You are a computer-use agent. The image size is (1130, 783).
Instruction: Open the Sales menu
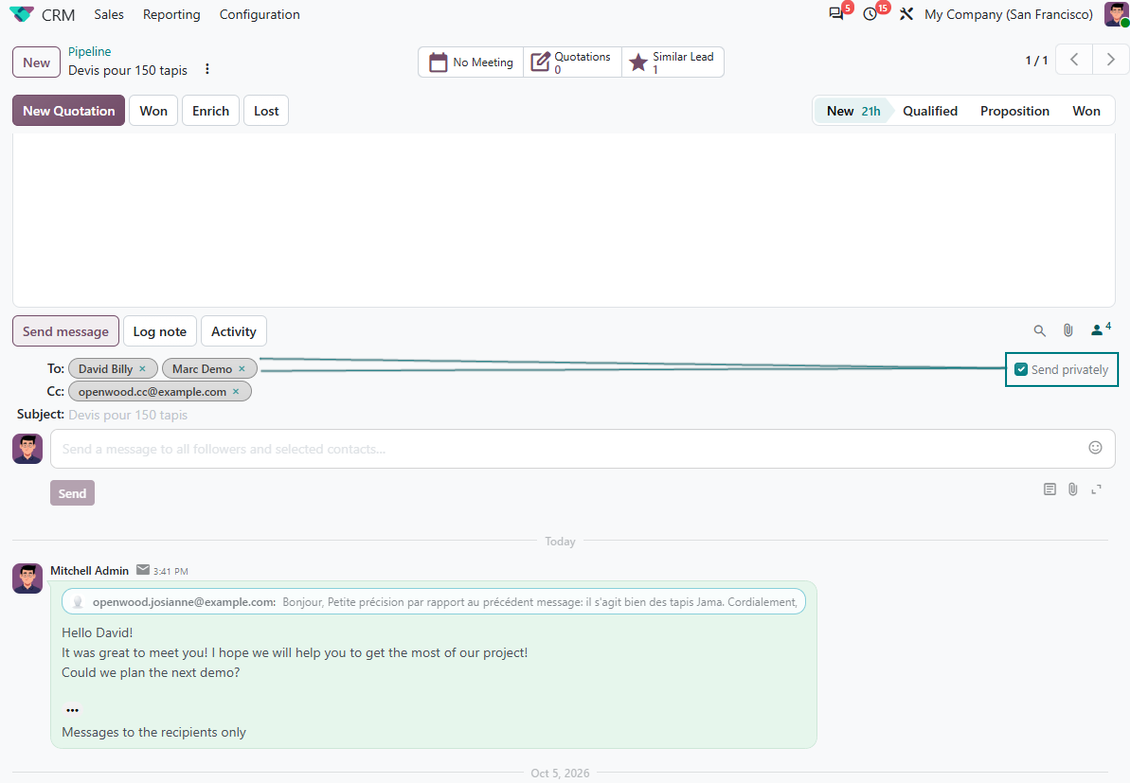coord(109,14)
